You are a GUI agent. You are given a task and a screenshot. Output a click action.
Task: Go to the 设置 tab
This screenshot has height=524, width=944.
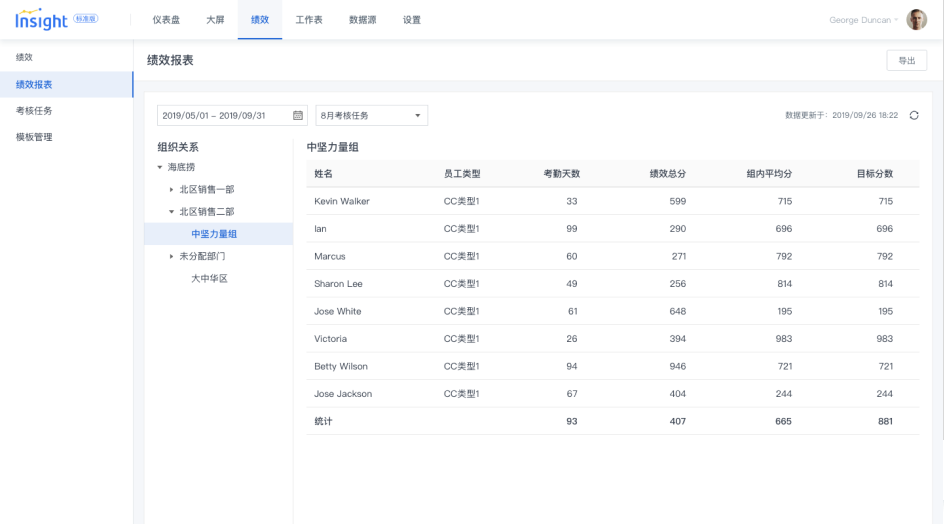point(411,20)
